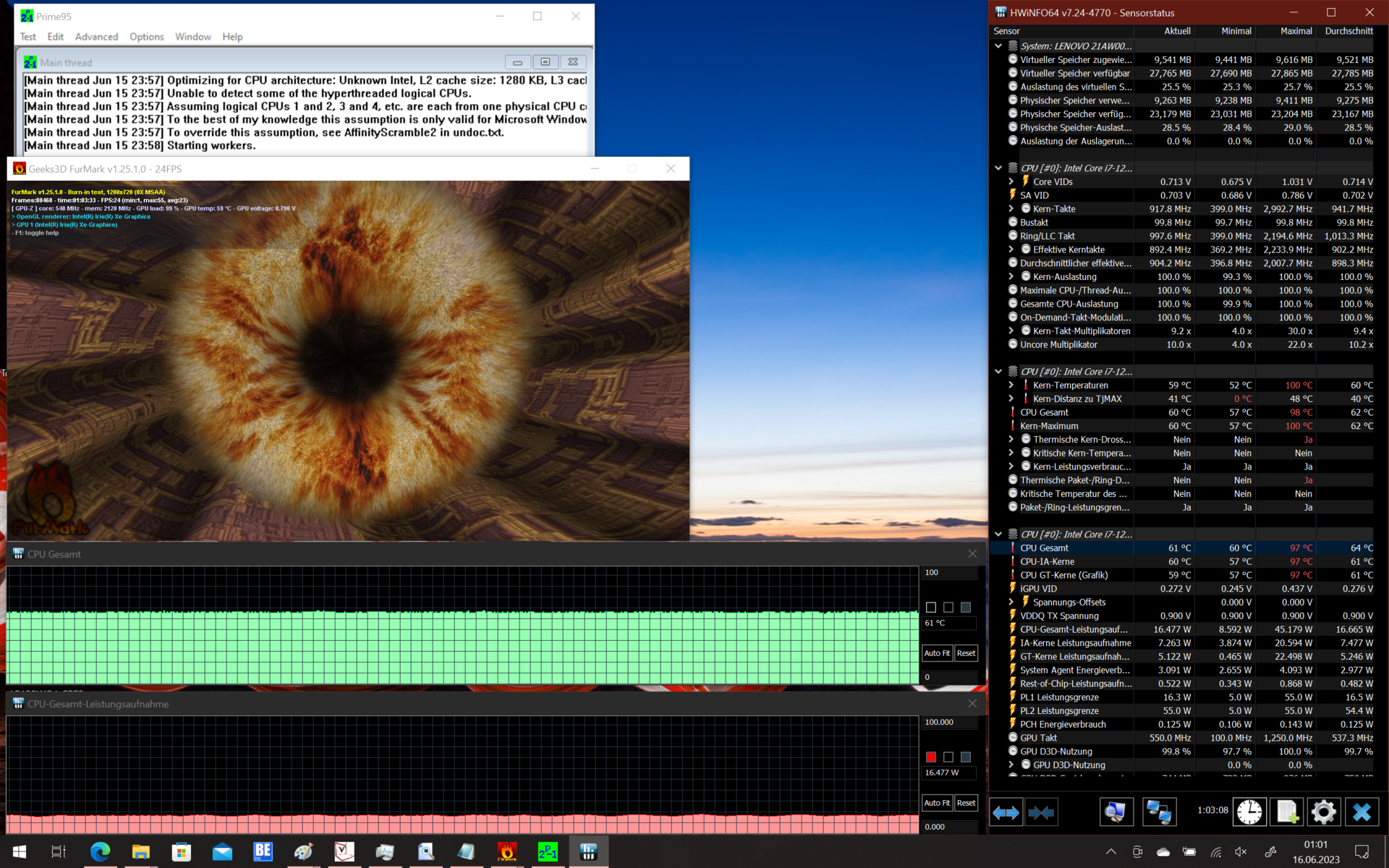Image resolution: width=1389 pixels, height=868 pixels.
Task: Open remote network connection icon in HWiNFO
Action: coord(1158,812)
